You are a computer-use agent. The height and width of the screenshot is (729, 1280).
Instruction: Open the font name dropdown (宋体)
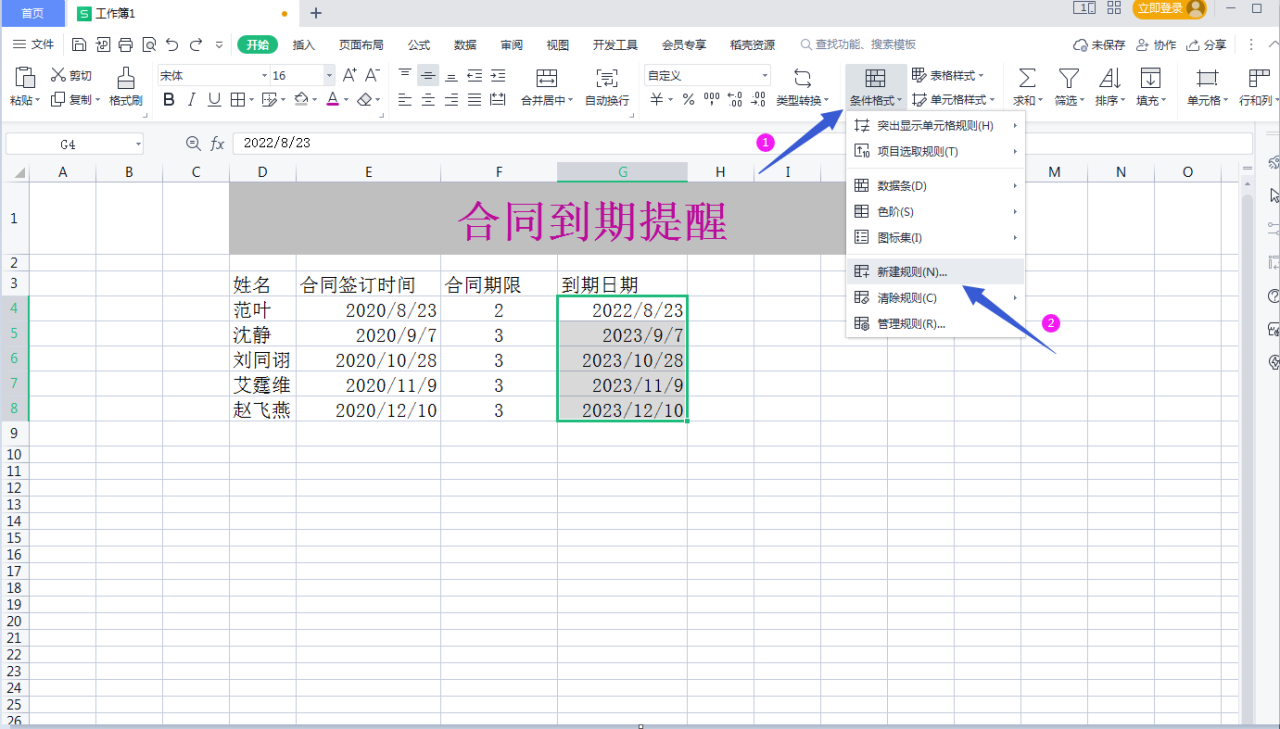click(x=265, y=75)
